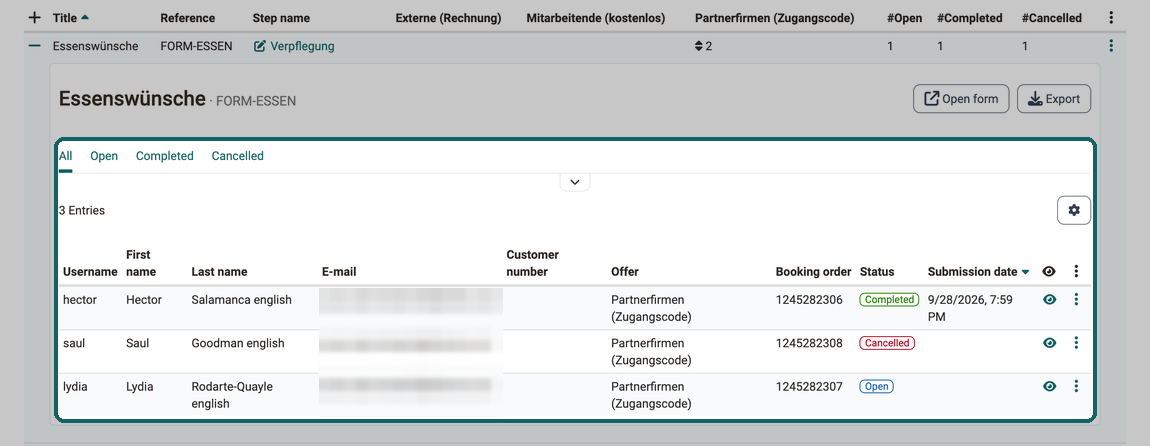Open the three-dot menu for the FORM-ESSEN row
Viewport: 1150px width, 446px height.
coord(1110,45)
